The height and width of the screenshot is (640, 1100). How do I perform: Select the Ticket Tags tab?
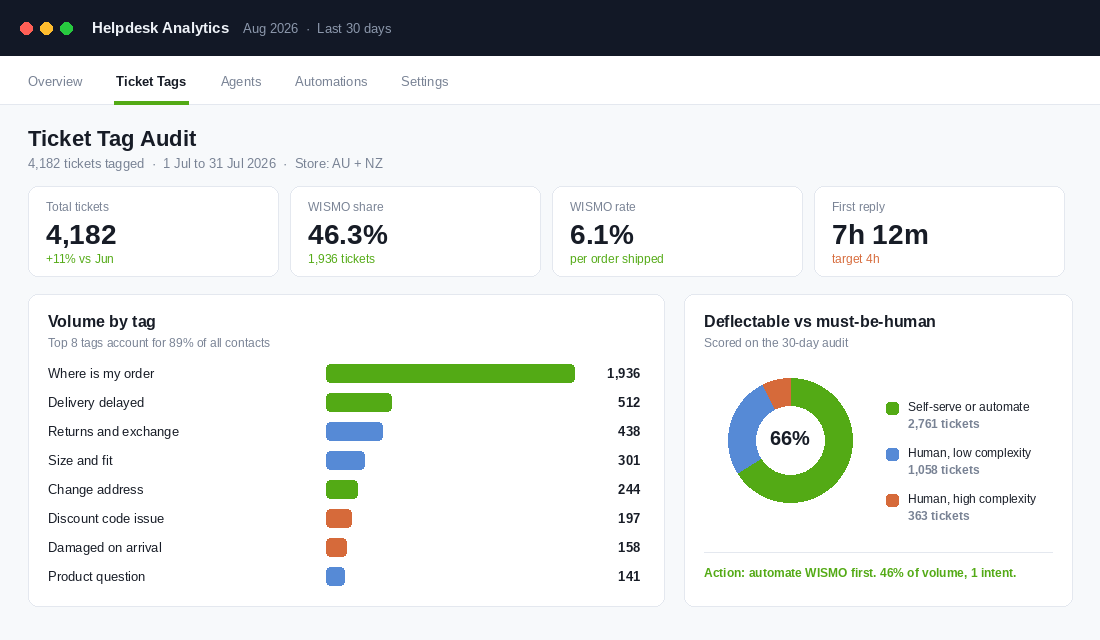[x=151, y=81]
